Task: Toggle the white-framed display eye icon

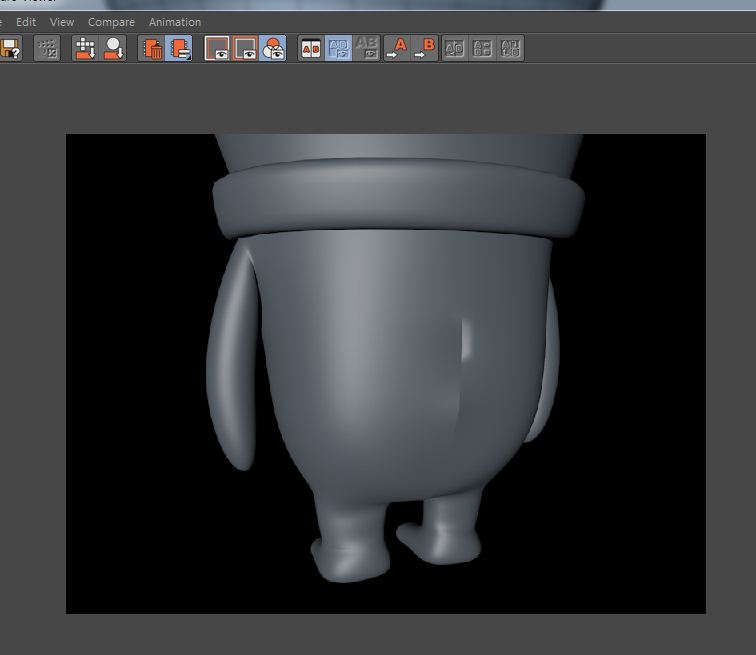Action: pos(217,48)
